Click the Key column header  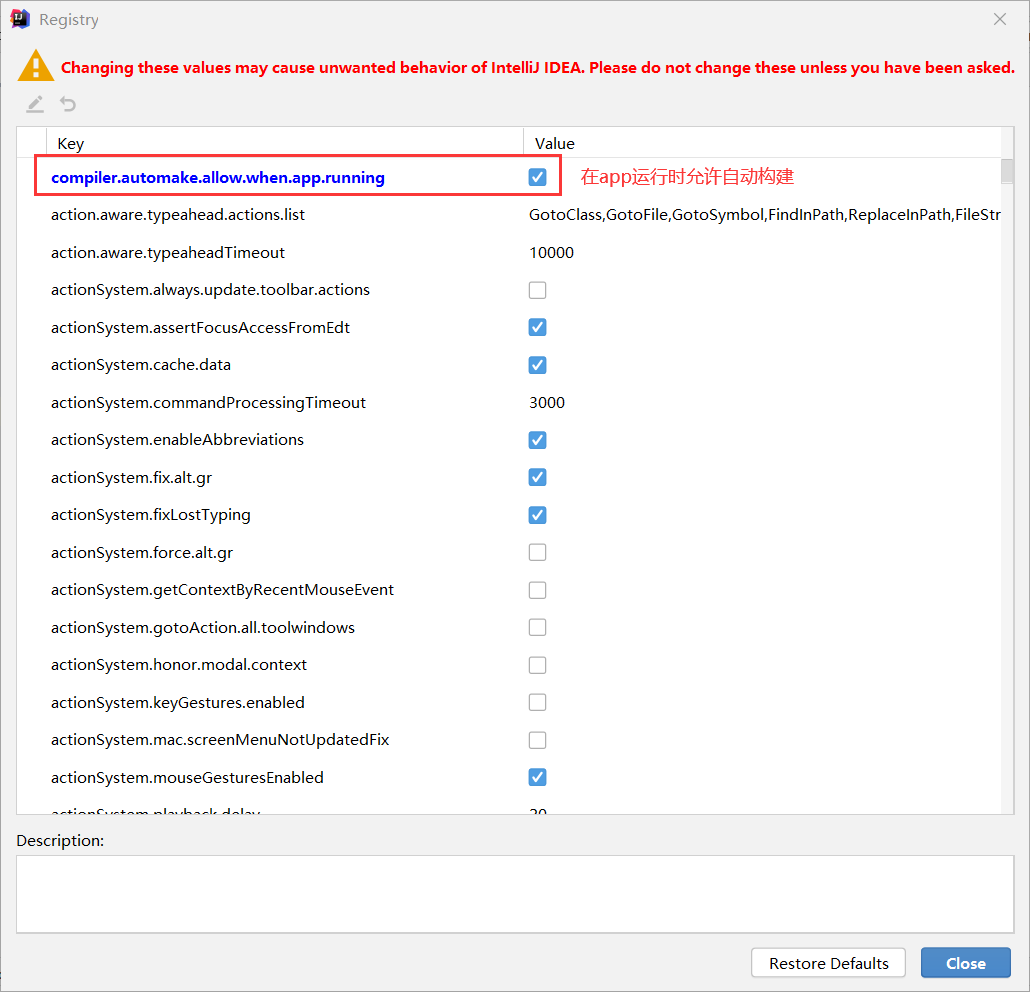tap(284, 143)
